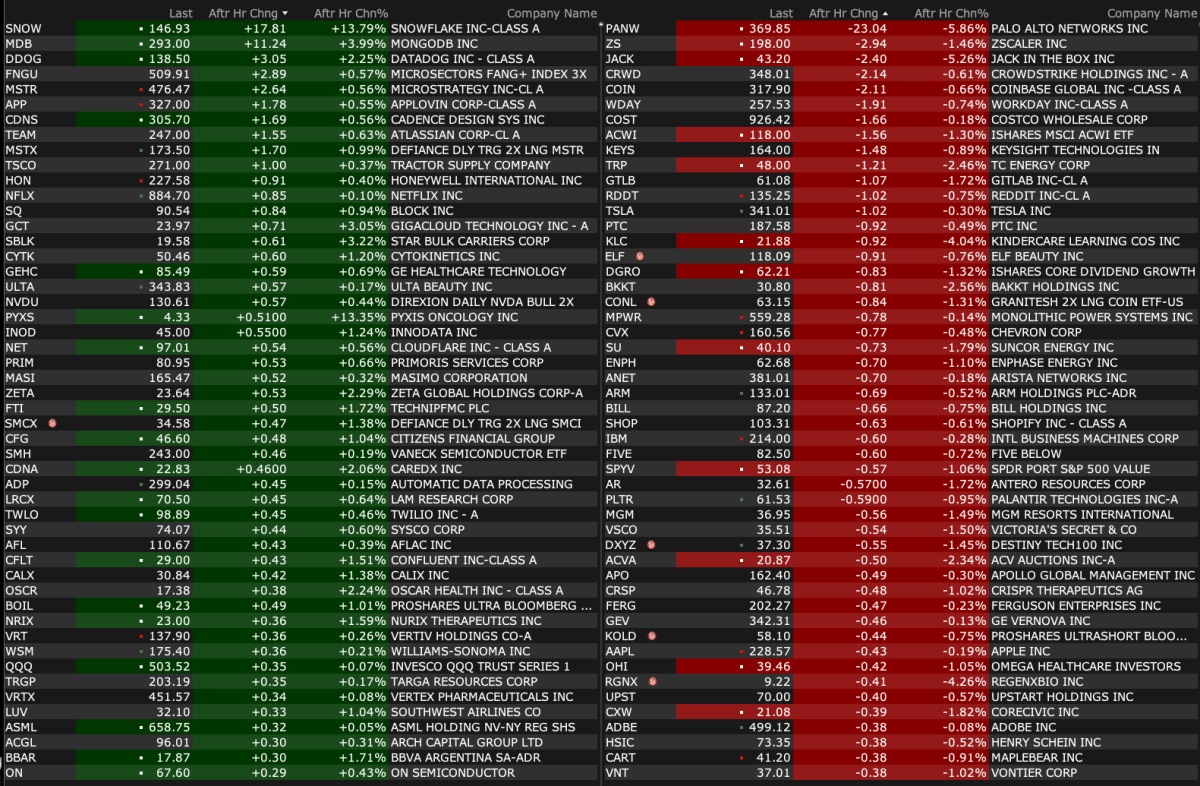
Task: Click NETFLIX INC company name
Action: [427, 196]
